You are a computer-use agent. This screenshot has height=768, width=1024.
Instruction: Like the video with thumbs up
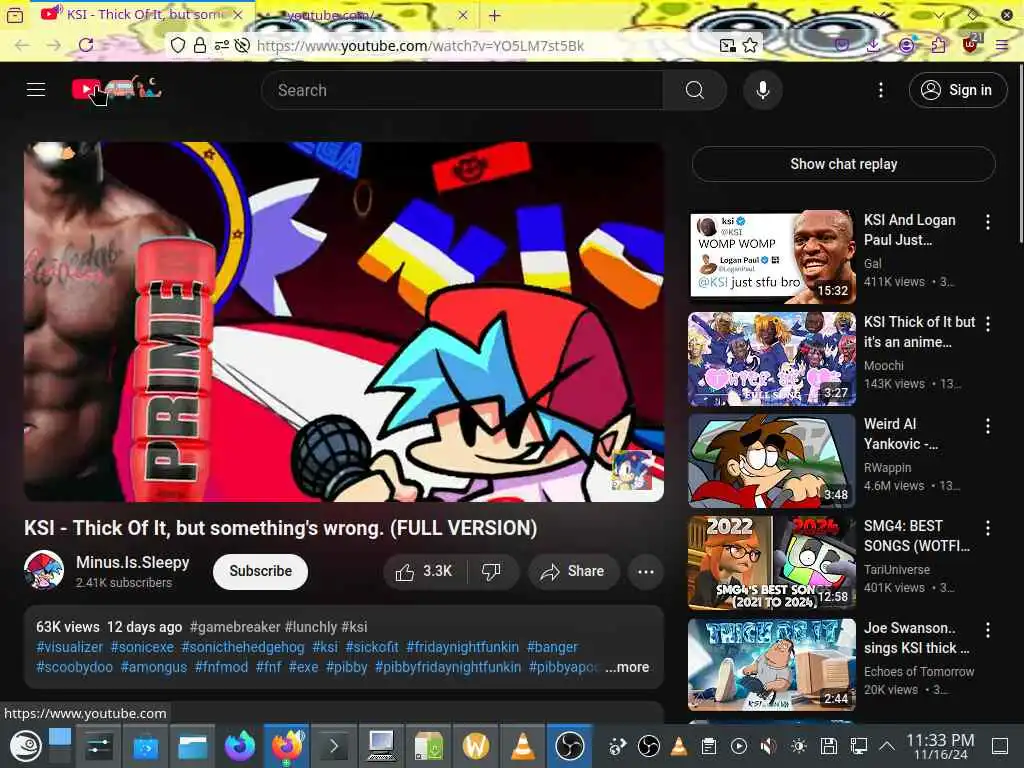[424, 571]
